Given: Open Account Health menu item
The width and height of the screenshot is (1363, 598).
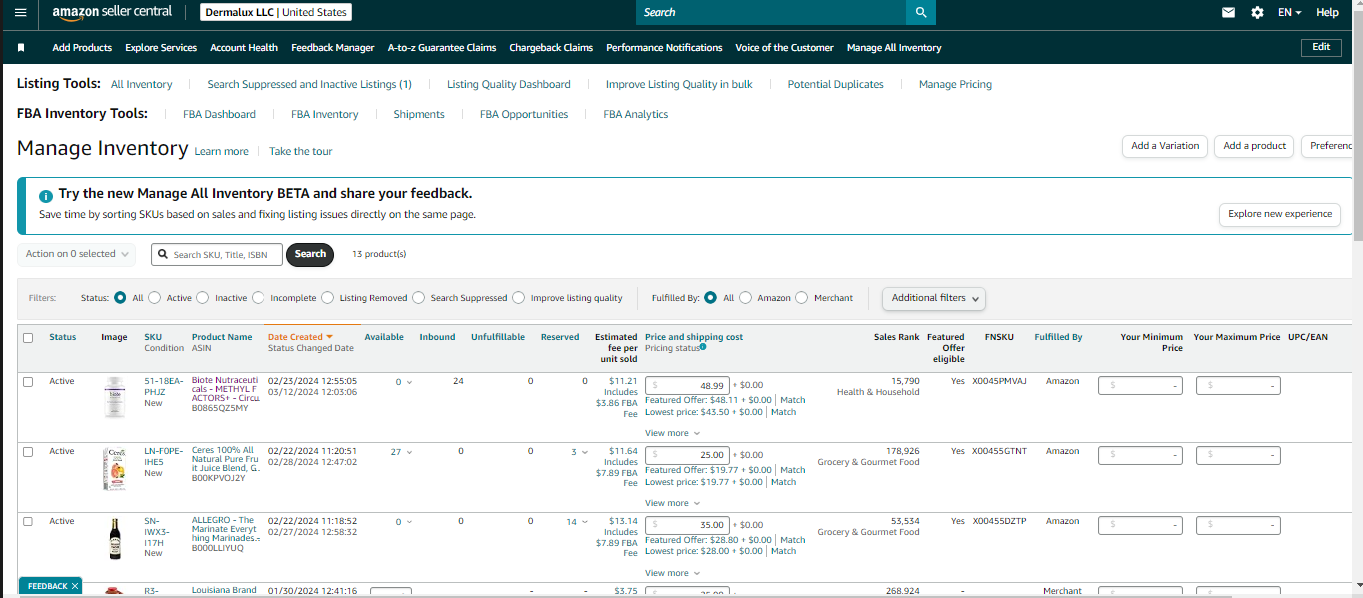Looking at the screenshot, I should point(244,47).
